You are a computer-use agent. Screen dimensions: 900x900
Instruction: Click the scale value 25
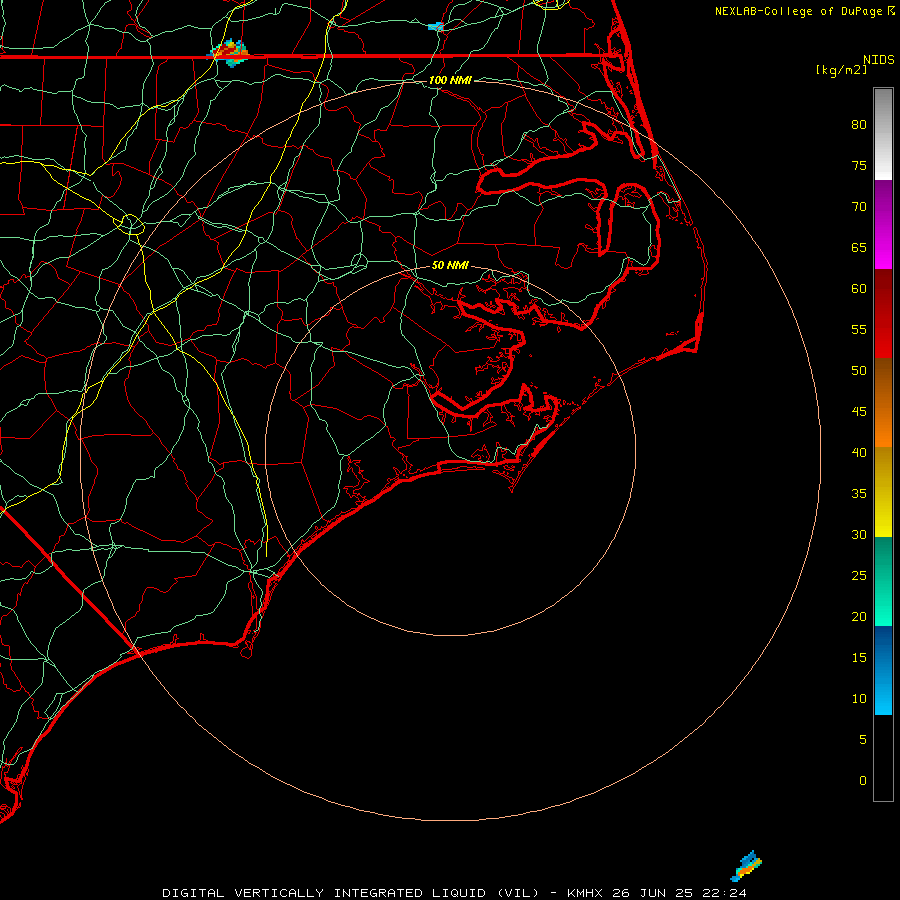[x=859, y=576]
